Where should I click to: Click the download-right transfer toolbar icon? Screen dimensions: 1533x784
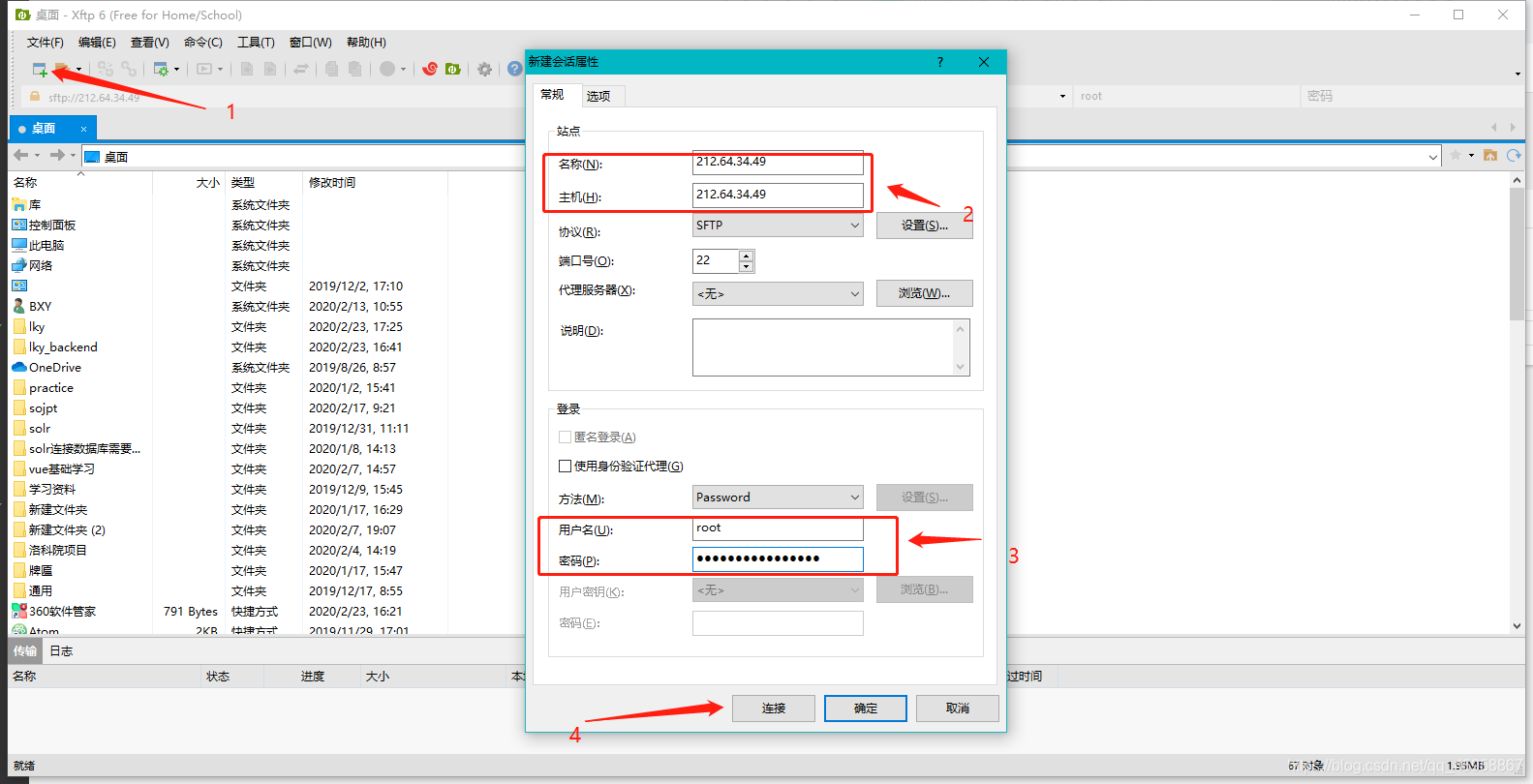point(270,69)
